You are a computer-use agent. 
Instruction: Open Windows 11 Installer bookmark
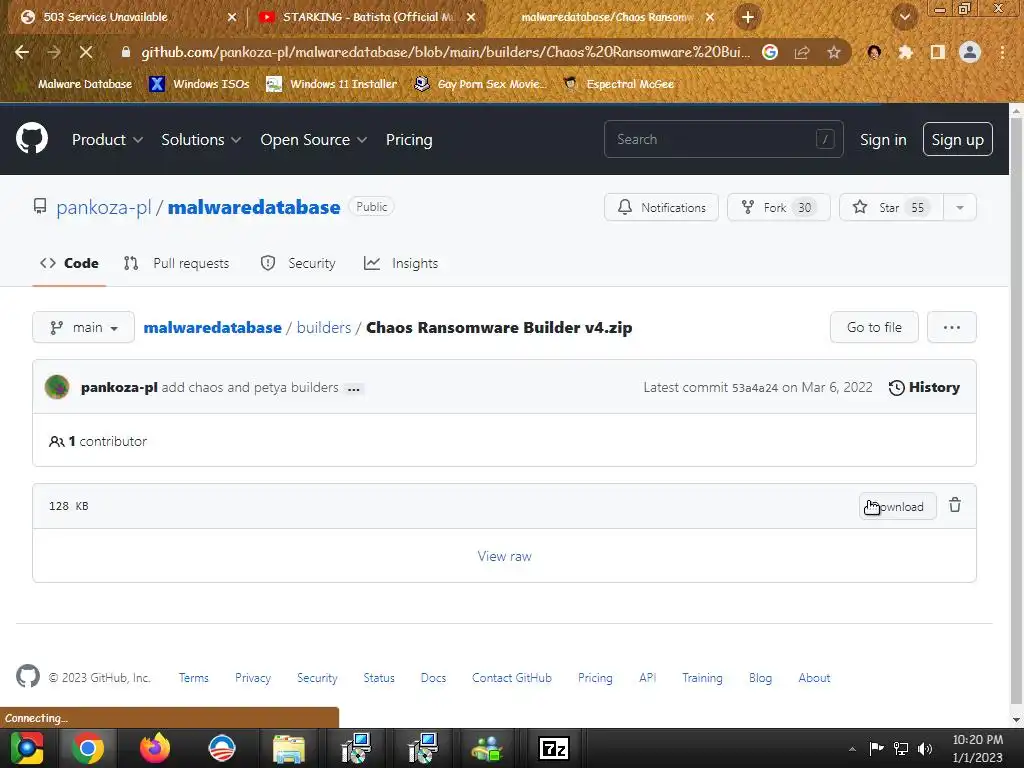[332, 84]
